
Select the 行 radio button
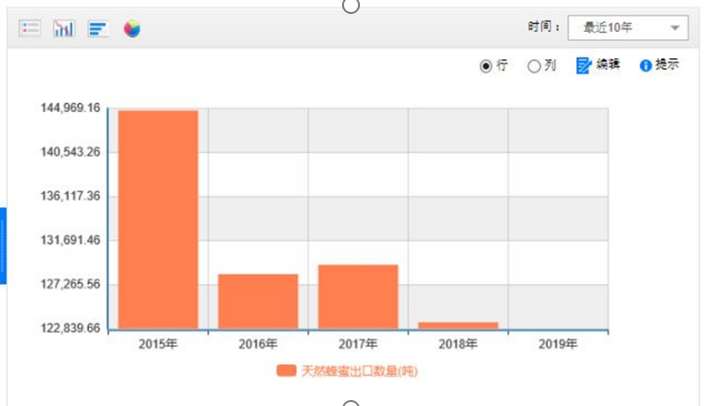tap(485, 66)
